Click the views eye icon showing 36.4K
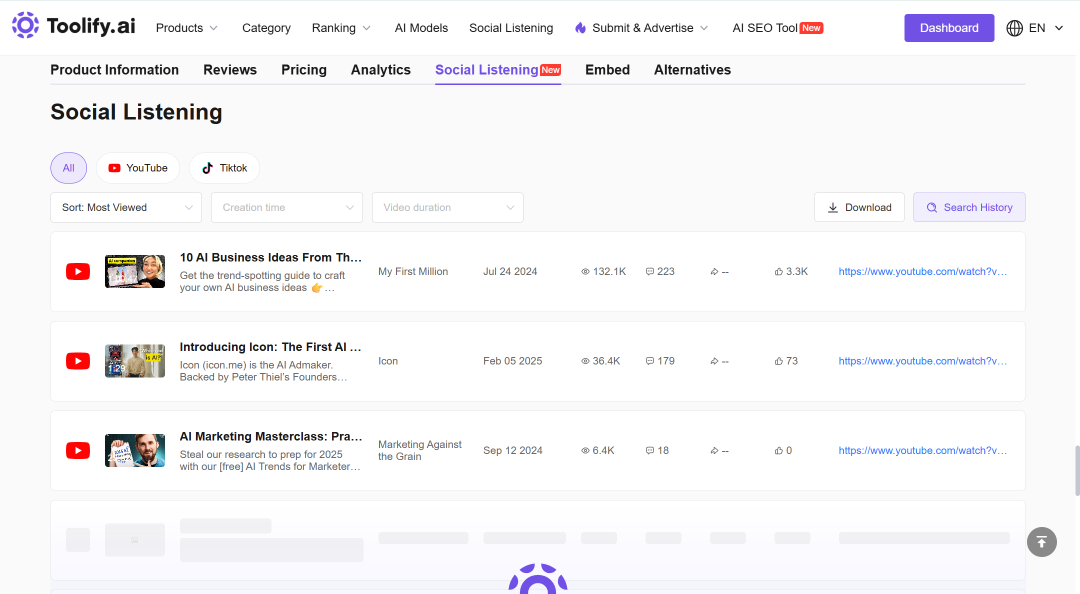Viewport: 1080px width, 594px height. pyautogui.click(x=585, y=361)
